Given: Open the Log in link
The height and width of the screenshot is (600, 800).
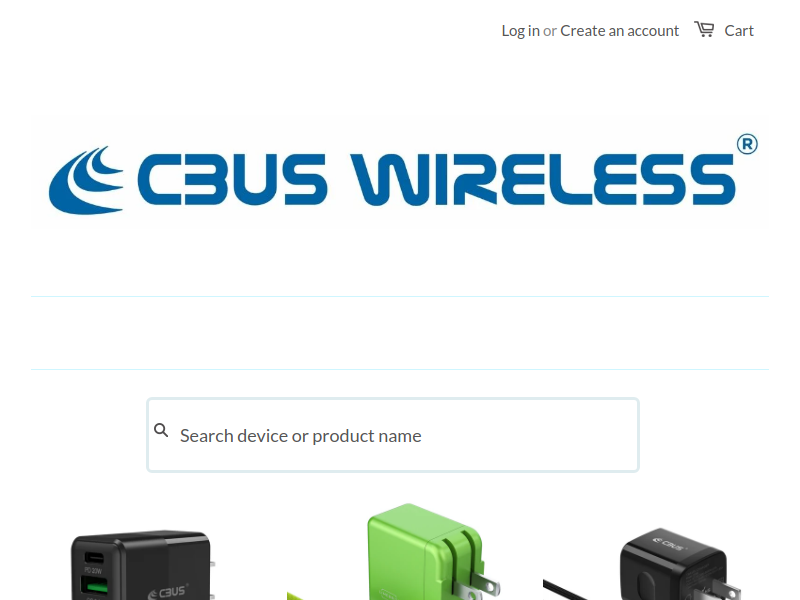Looking at the screenshot, I should (x=520, y=31).
